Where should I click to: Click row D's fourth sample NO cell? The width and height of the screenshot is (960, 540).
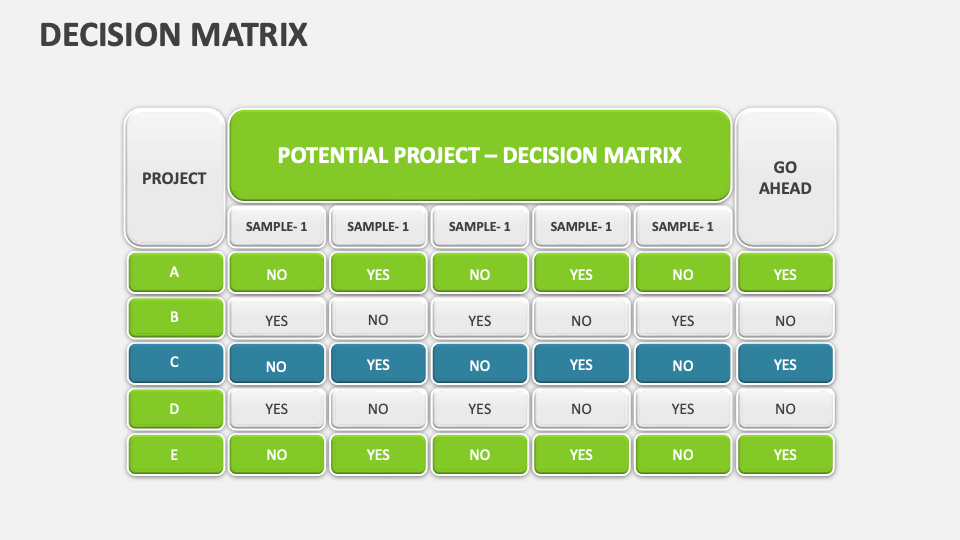click(x=581, y=408)
